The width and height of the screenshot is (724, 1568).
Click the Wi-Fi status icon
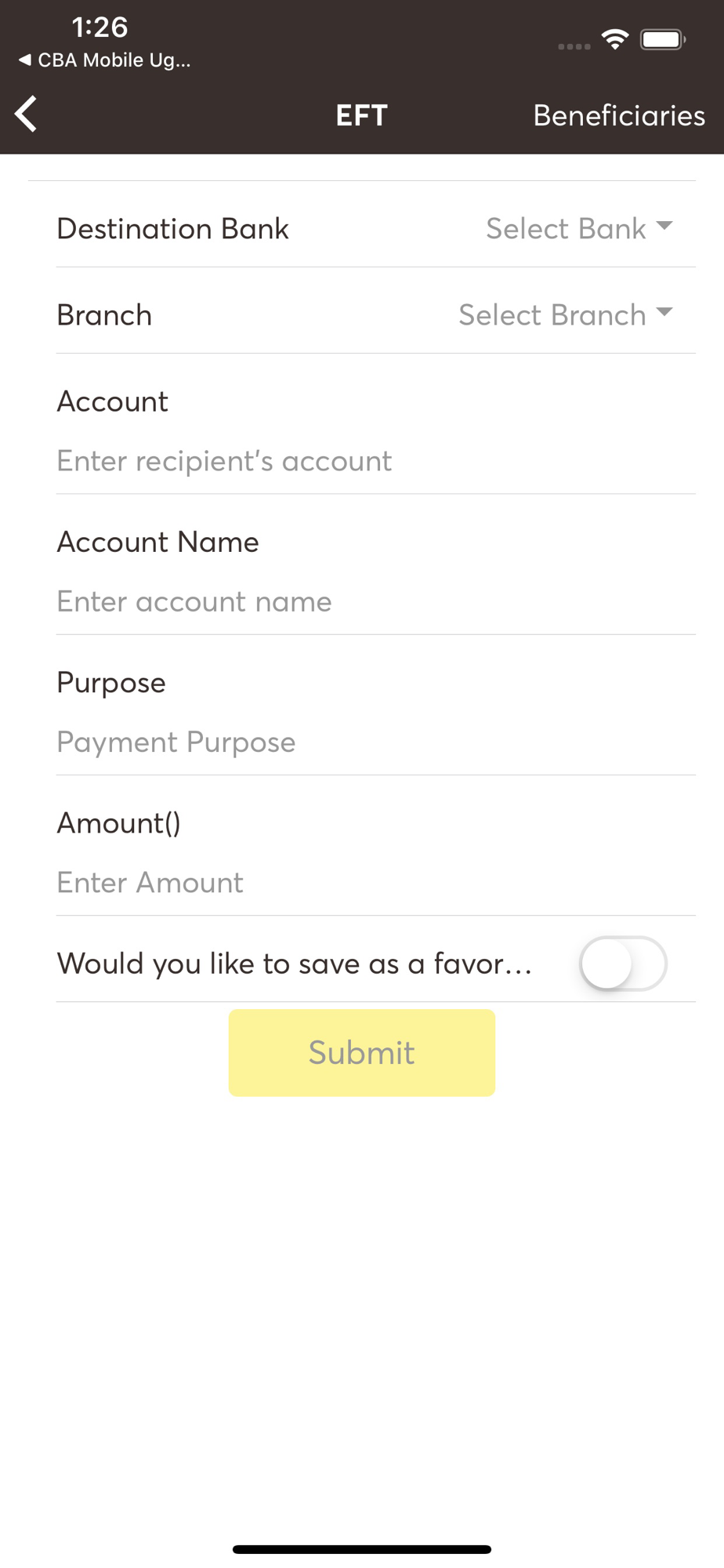pyautogui.click(x=615, y=38)
